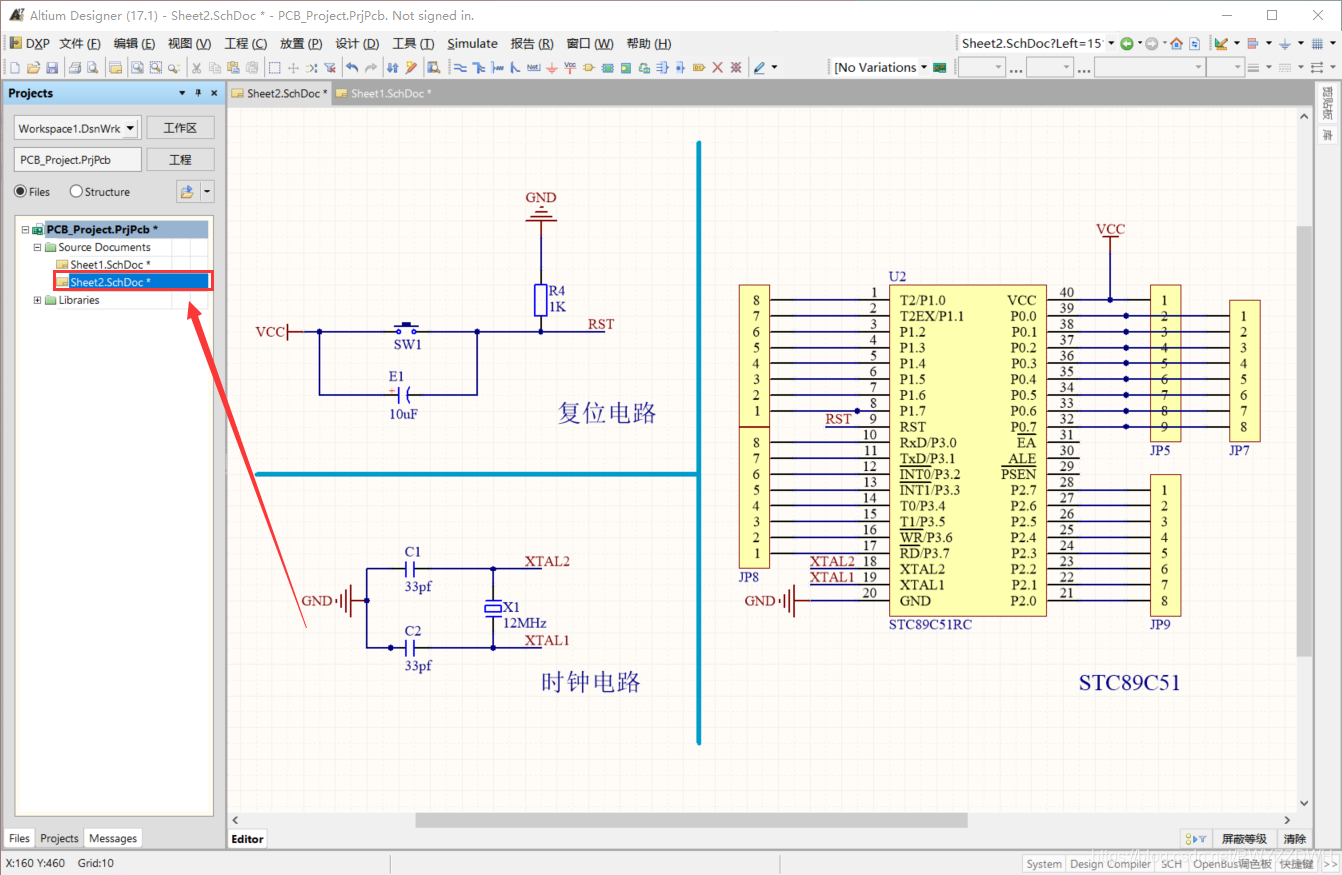Click the Home page icon
Viewport: 1342px width, 875px height.
[x=1176, y=43]
